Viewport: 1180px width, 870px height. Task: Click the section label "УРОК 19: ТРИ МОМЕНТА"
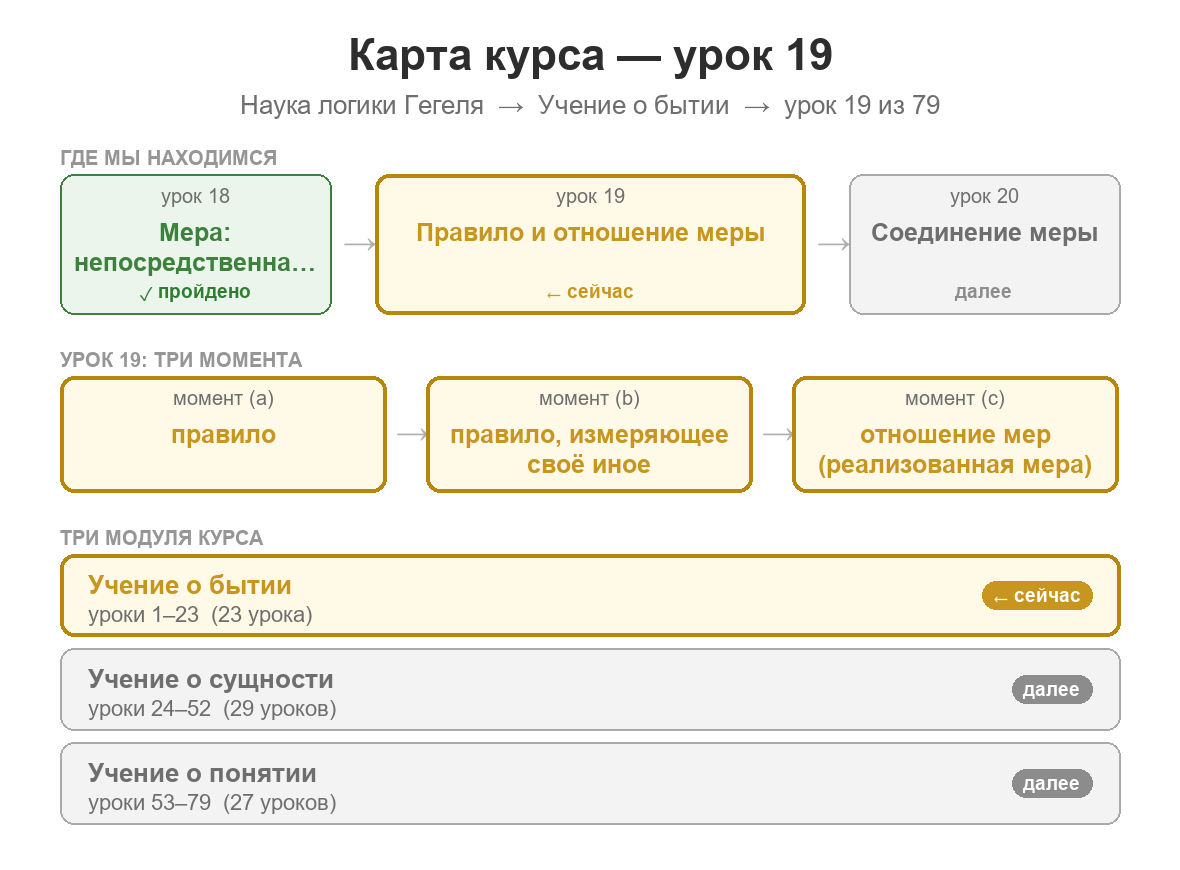(181, 360)
